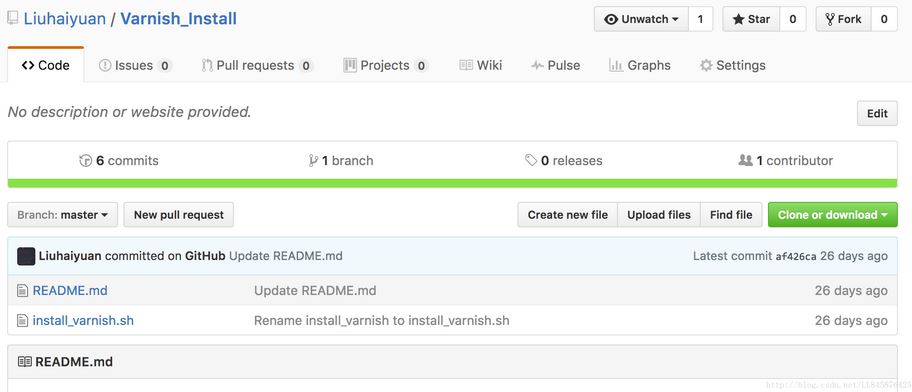Open the Wiki tab

[480, 65]
